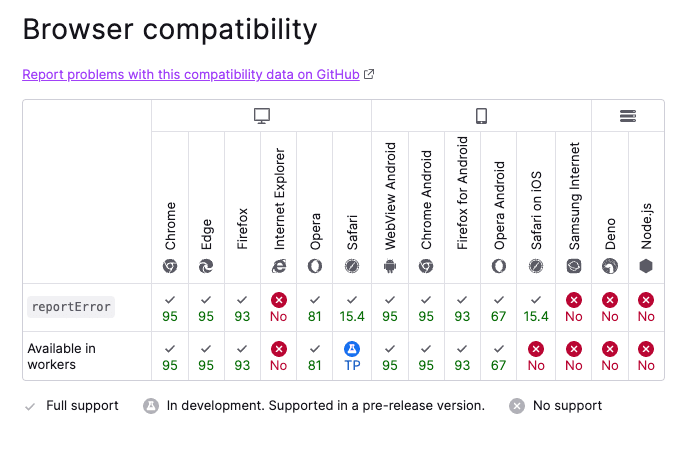Click the mobile platform phone icon

coord(481,116)
